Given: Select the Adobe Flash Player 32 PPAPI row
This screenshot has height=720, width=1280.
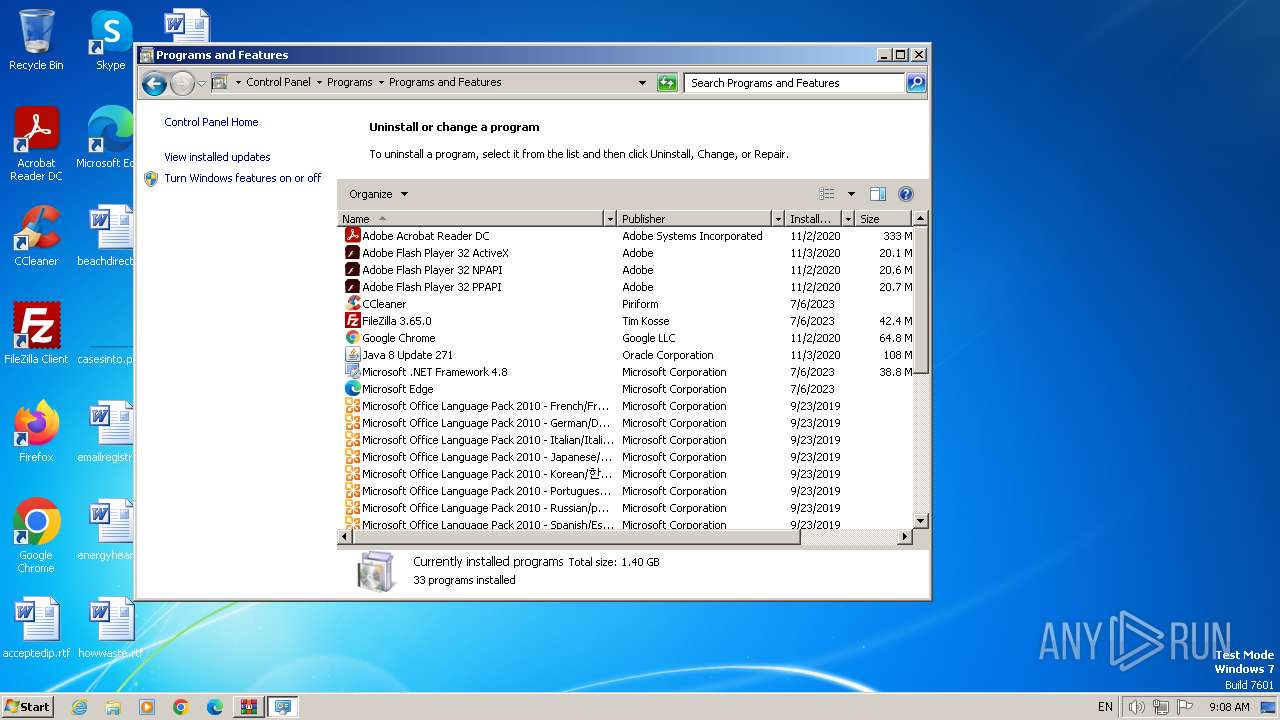Looking at the screenshot, I should click(627, 287).
